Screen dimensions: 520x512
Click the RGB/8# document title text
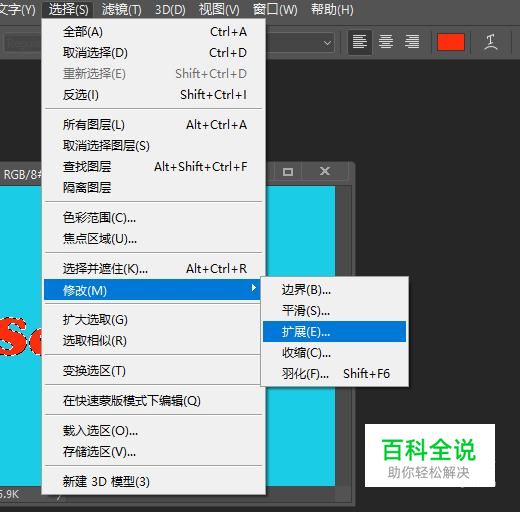[x=22, y=175]
